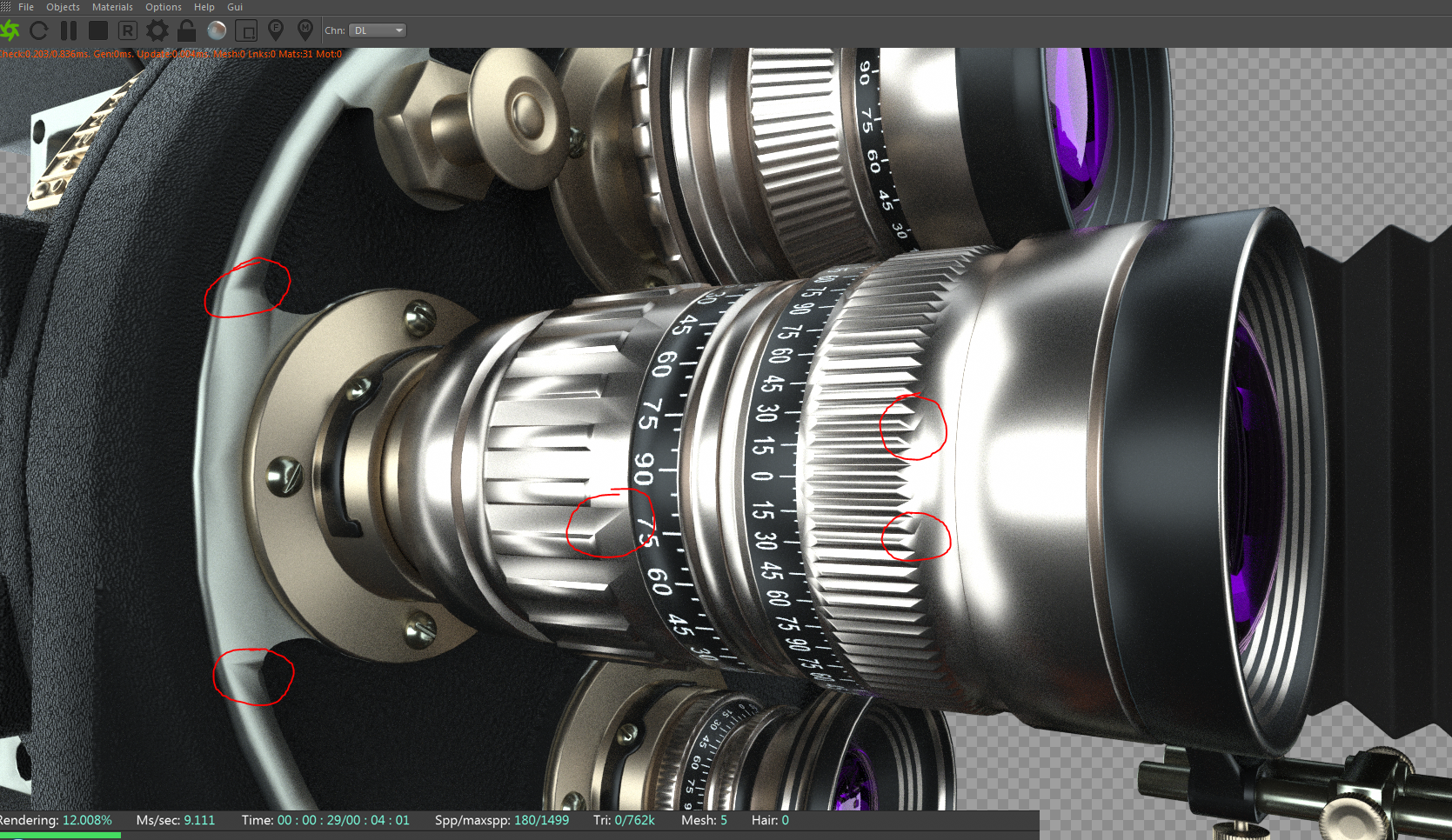Toggle clay mode sphere icon
Image resolution: width=1452 pixels, height=840 pixels.
pyautogui.click(x=217, y=30)
